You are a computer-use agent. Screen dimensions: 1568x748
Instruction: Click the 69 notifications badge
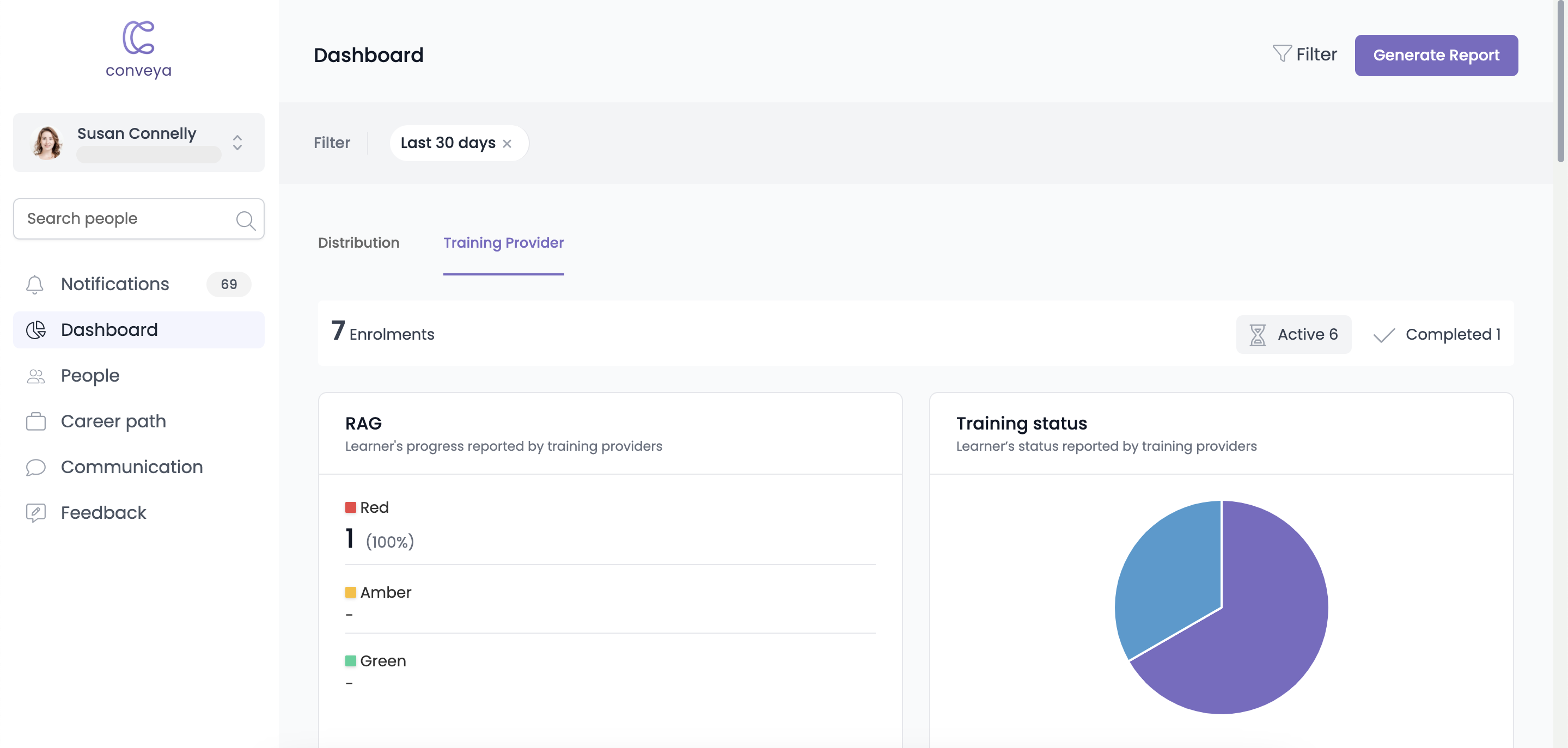click(229, 284)
